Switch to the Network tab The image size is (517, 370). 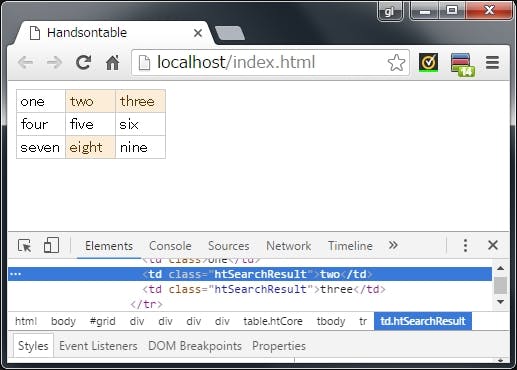point(288,246)
